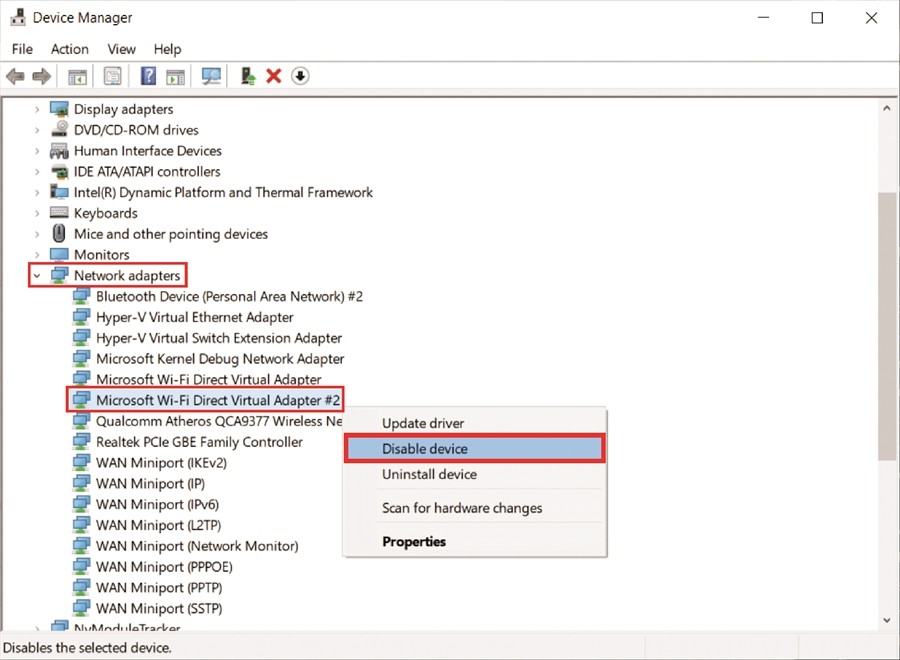
Task: Open the View menu
Action: [x=122, y=49]
